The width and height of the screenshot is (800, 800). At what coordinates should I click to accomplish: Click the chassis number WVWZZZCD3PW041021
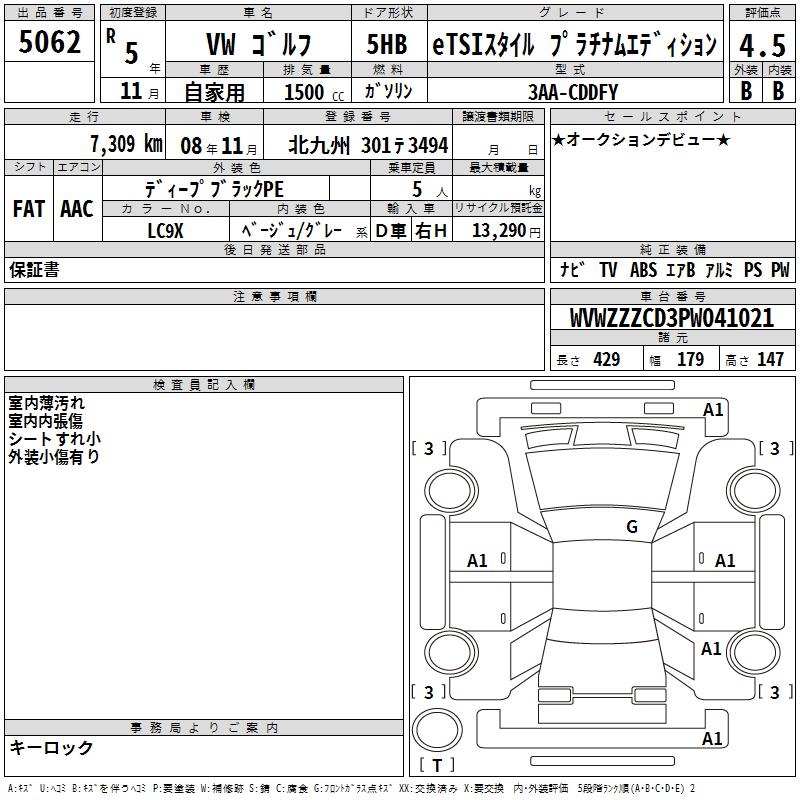(x=671, y=318)
